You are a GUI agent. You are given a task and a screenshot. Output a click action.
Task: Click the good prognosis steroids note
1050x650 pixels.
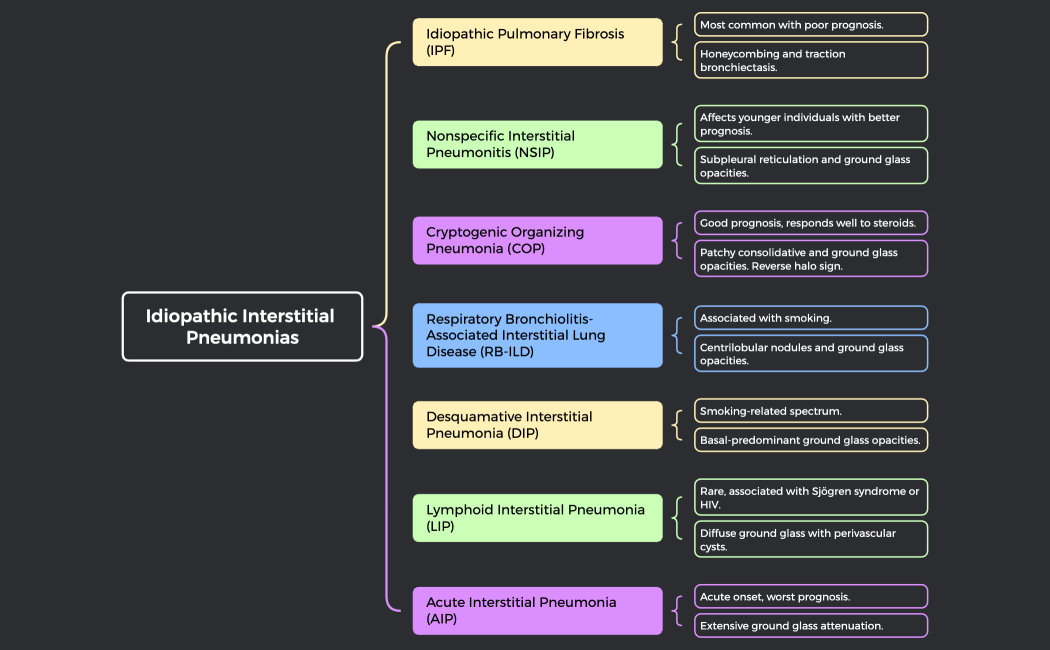pyautogui.click(x=810, y=222)
